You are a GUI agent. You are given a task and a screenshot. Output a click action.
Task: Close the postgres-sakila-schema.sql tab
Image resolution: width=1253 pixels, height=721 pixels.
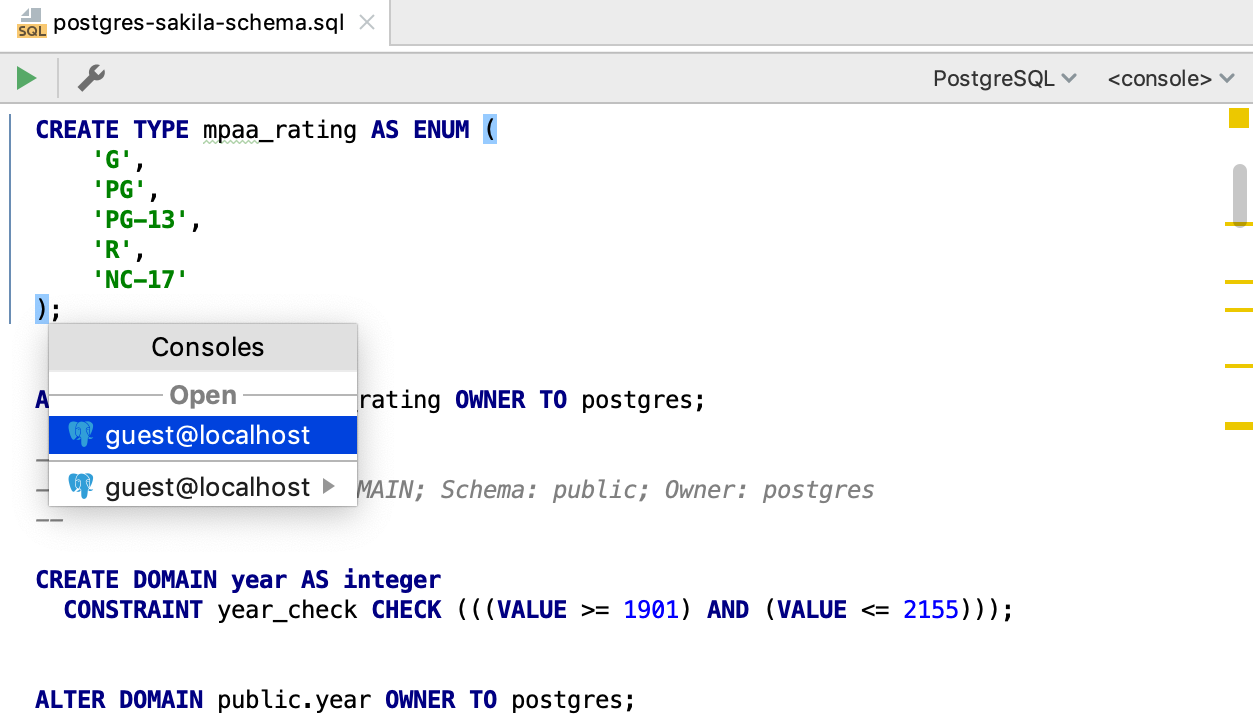tap(367, 22)
